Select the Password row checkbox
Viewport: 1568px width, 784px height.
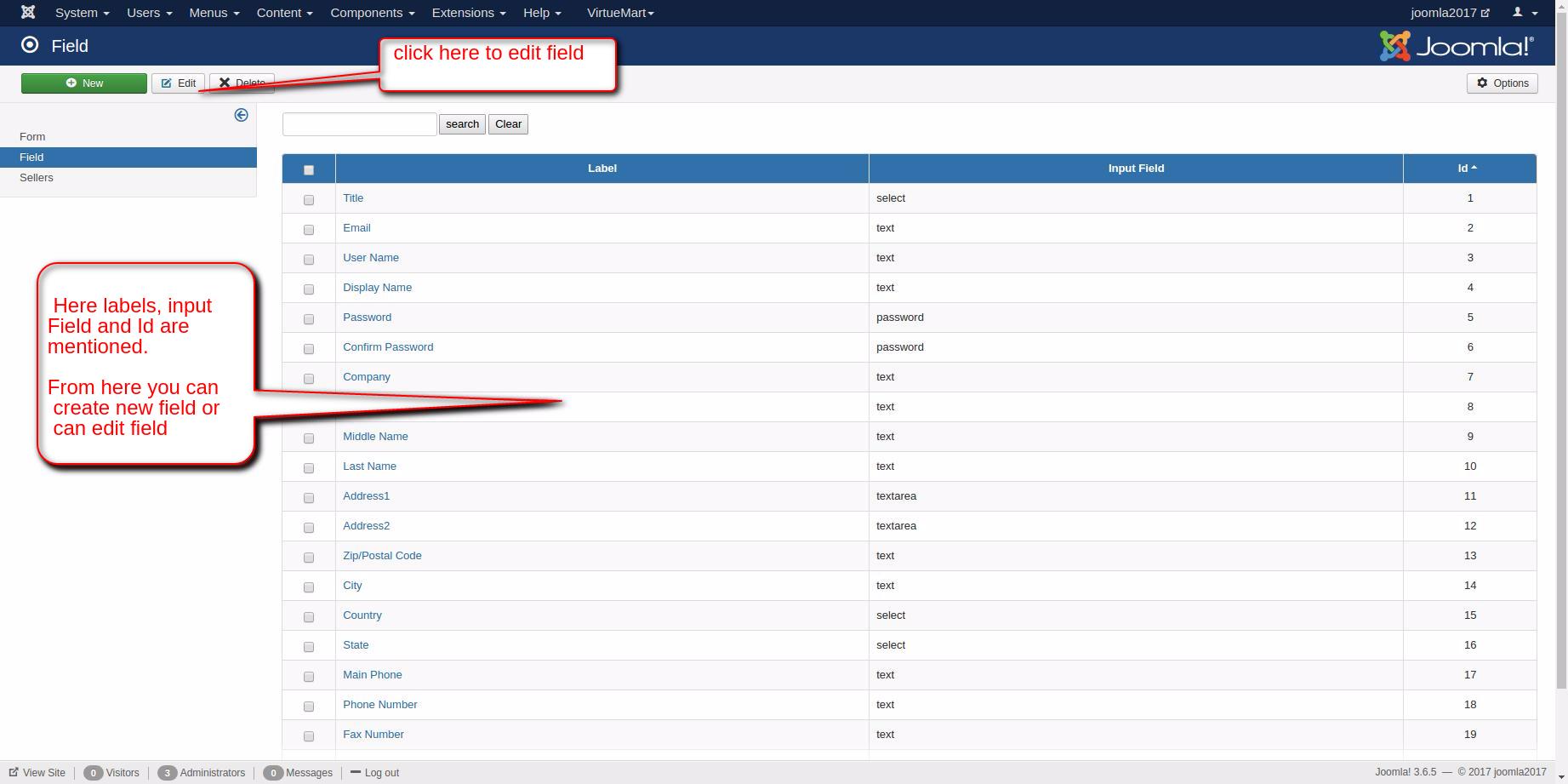coord(309,319)
